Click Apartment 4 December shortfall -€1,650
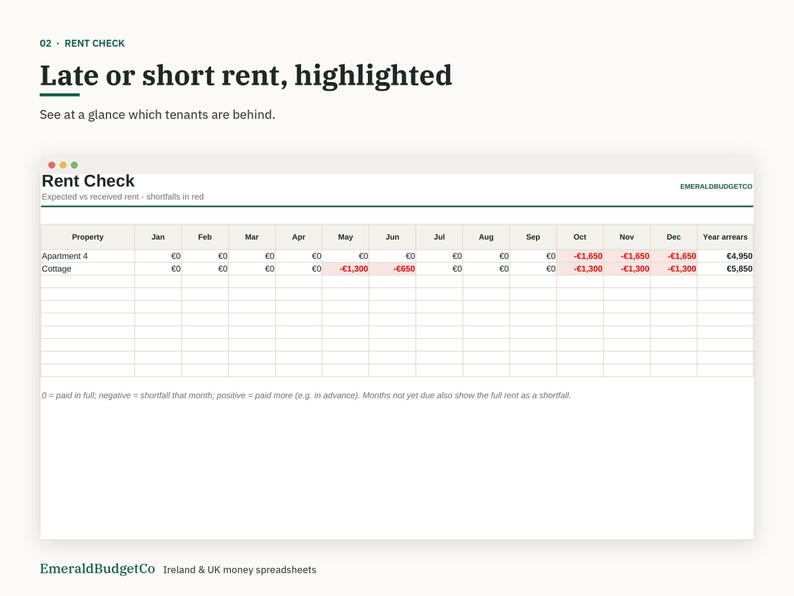 tap(673, 256)
